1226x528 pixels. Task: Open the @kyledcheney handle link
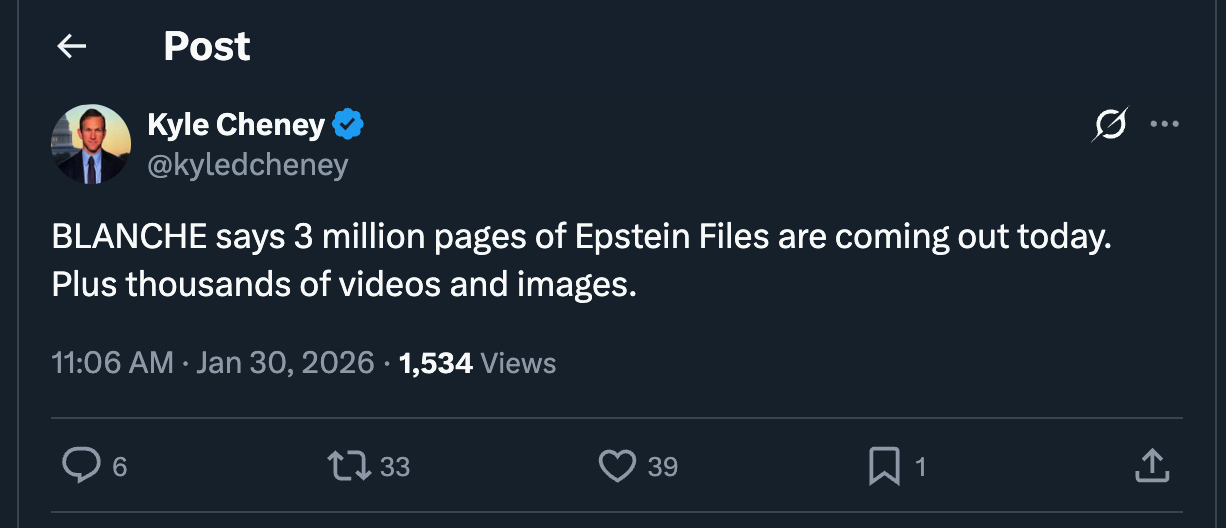[247, 164]
